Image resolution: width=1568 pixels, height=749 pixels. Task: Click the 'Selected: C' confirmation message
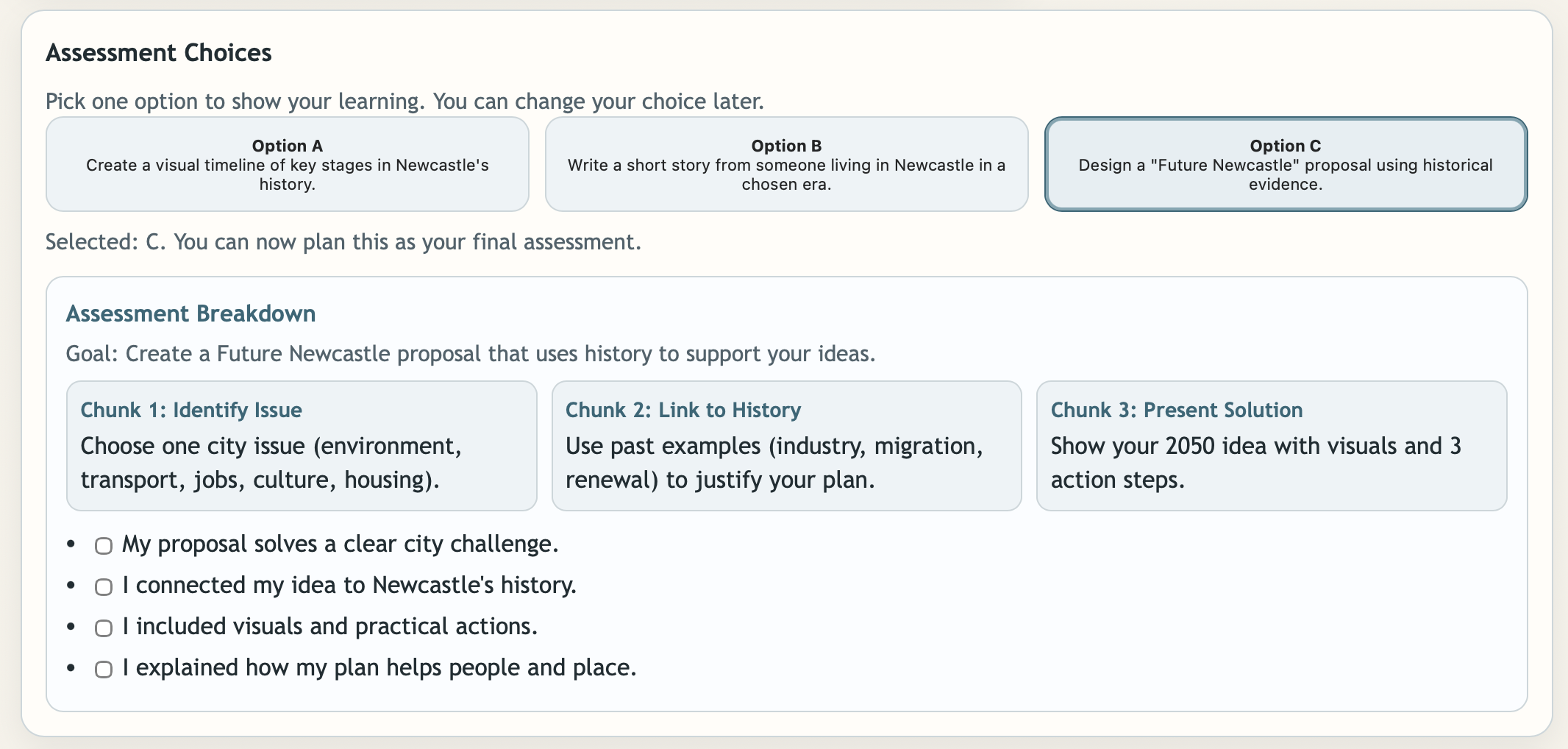point(343,241)
